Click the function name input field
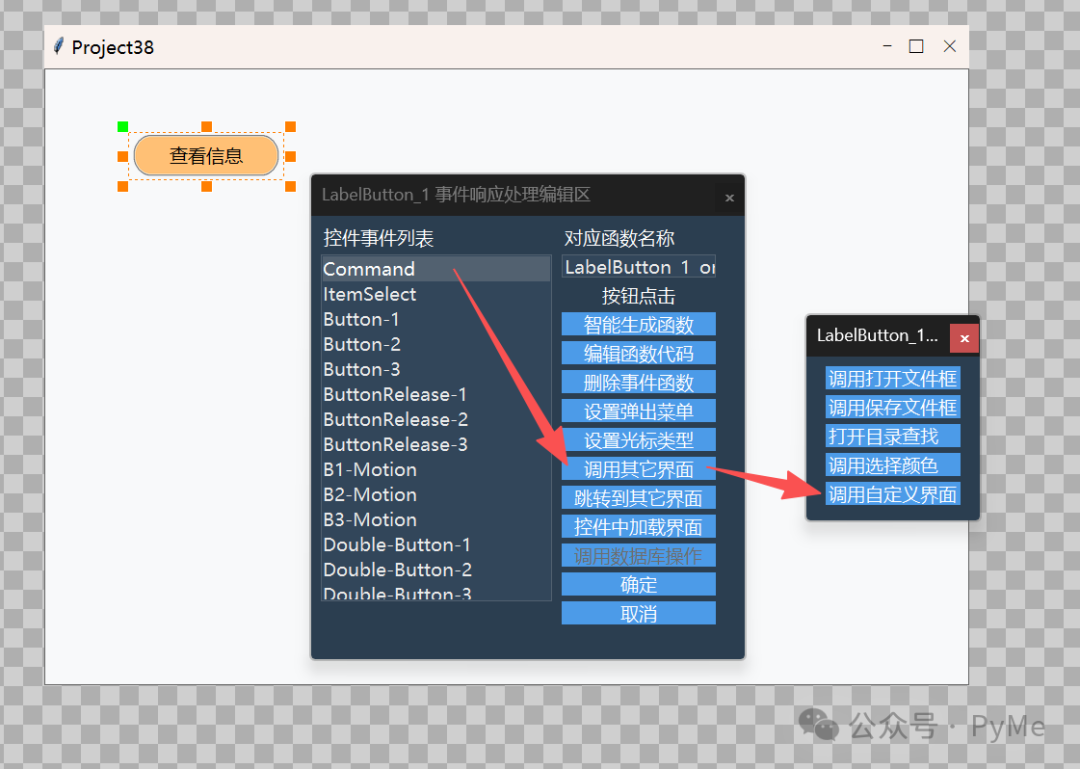The image size is (1080, 769). (x=638, y=267)
